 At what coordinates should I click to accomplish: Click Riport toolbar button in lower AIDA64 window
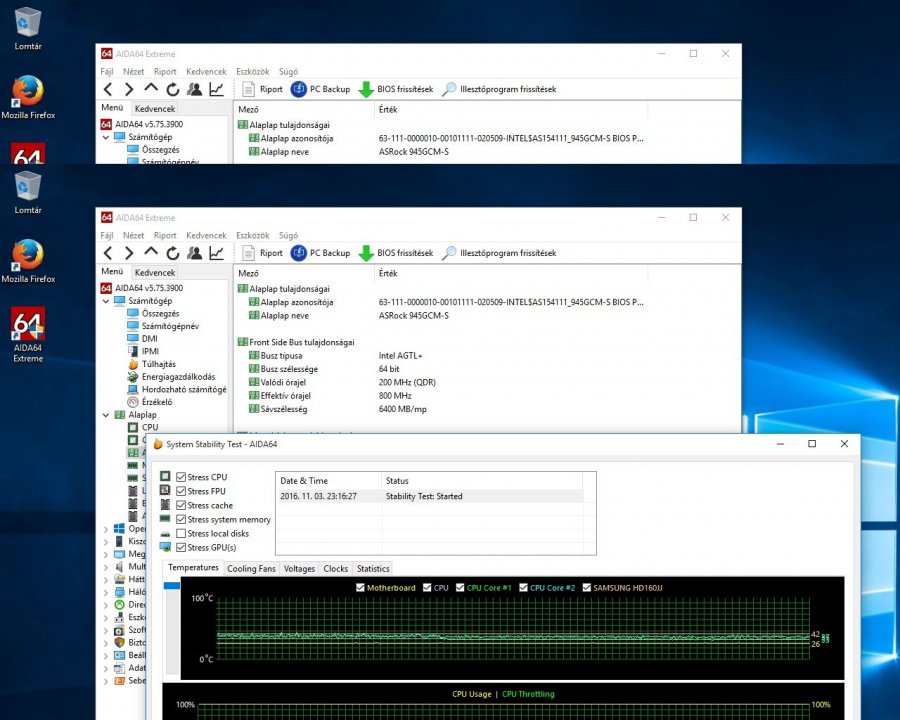pos(262,253)
